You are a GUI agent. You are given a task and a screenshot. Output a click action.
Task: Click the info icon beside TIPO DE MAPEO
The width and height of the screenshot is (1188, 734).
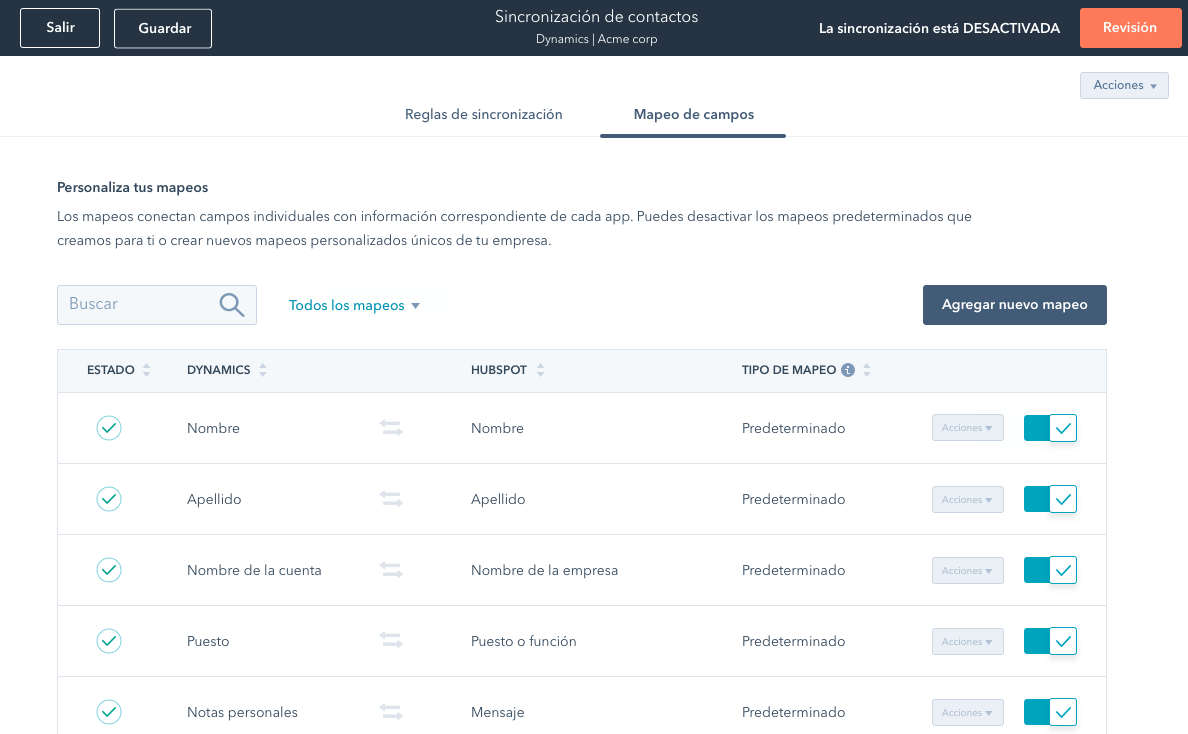click(848, 369)
